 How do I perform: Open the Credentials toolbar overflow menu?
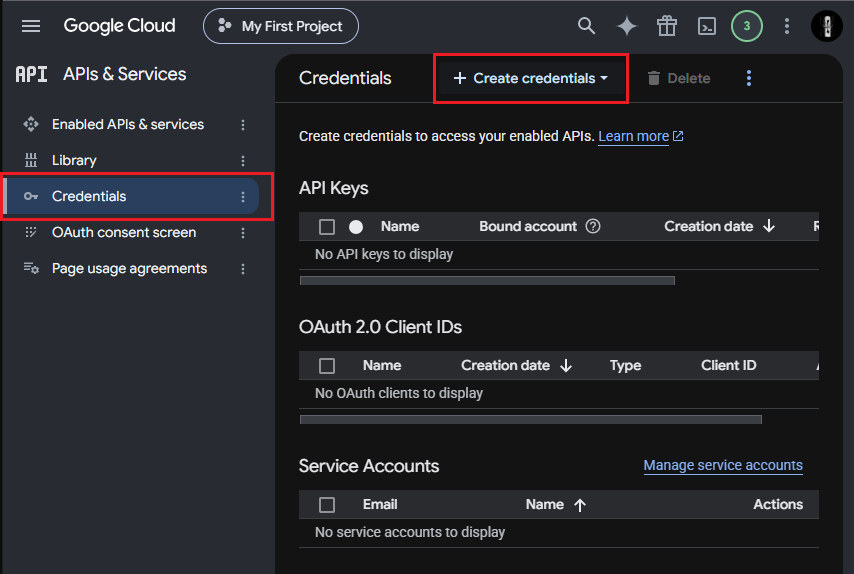coord(749,78)
